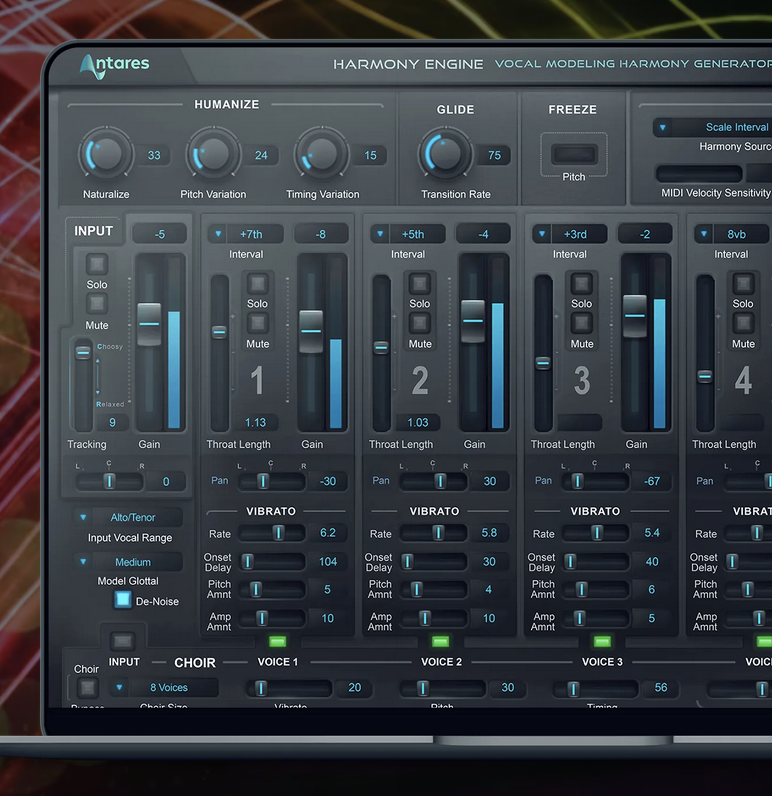
Task: Click voice 3 Throat Length slider handle
Action: click(543, 363)
